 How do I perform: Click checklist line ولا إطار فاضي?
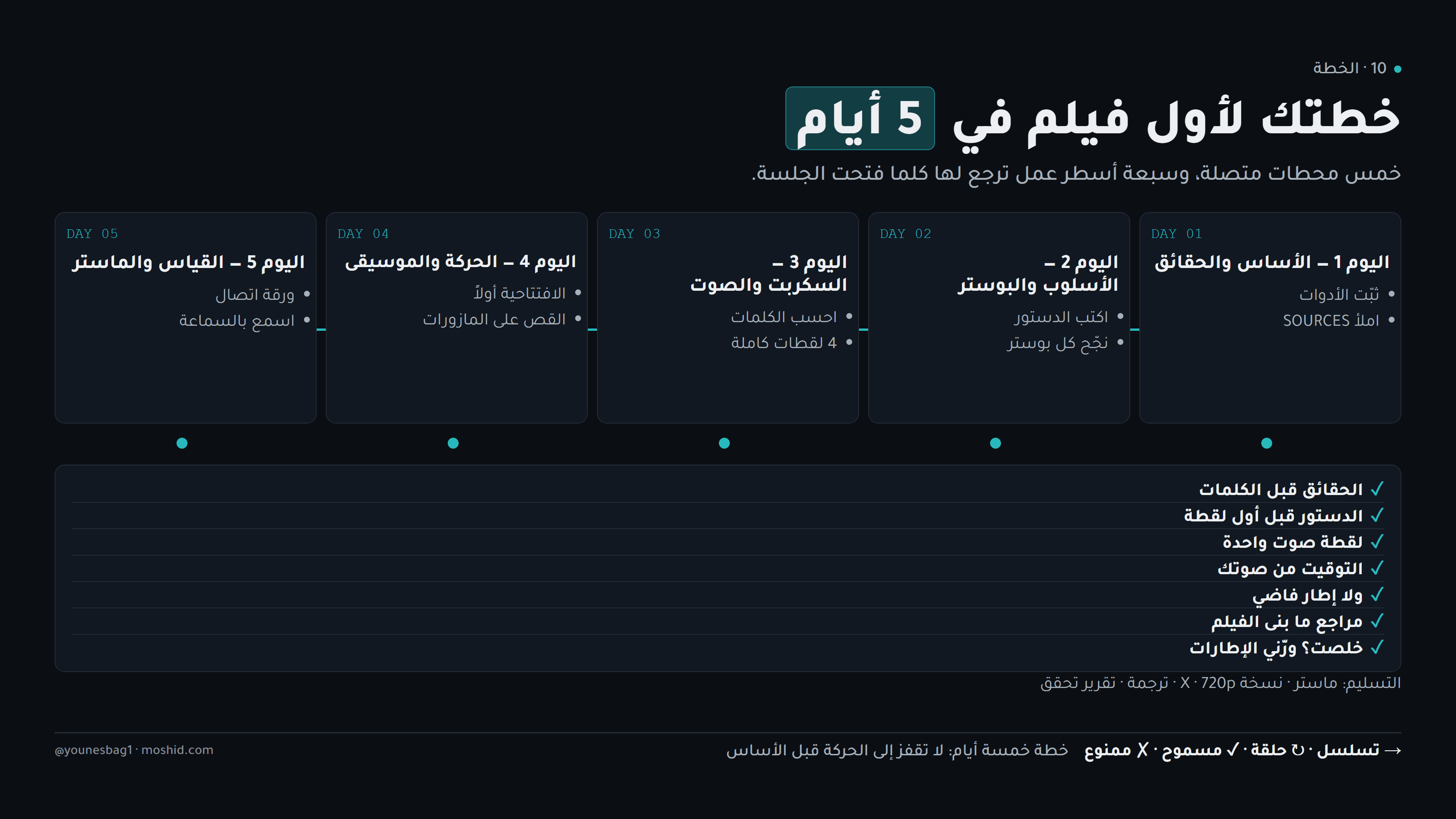click(x=1307, y=595)
